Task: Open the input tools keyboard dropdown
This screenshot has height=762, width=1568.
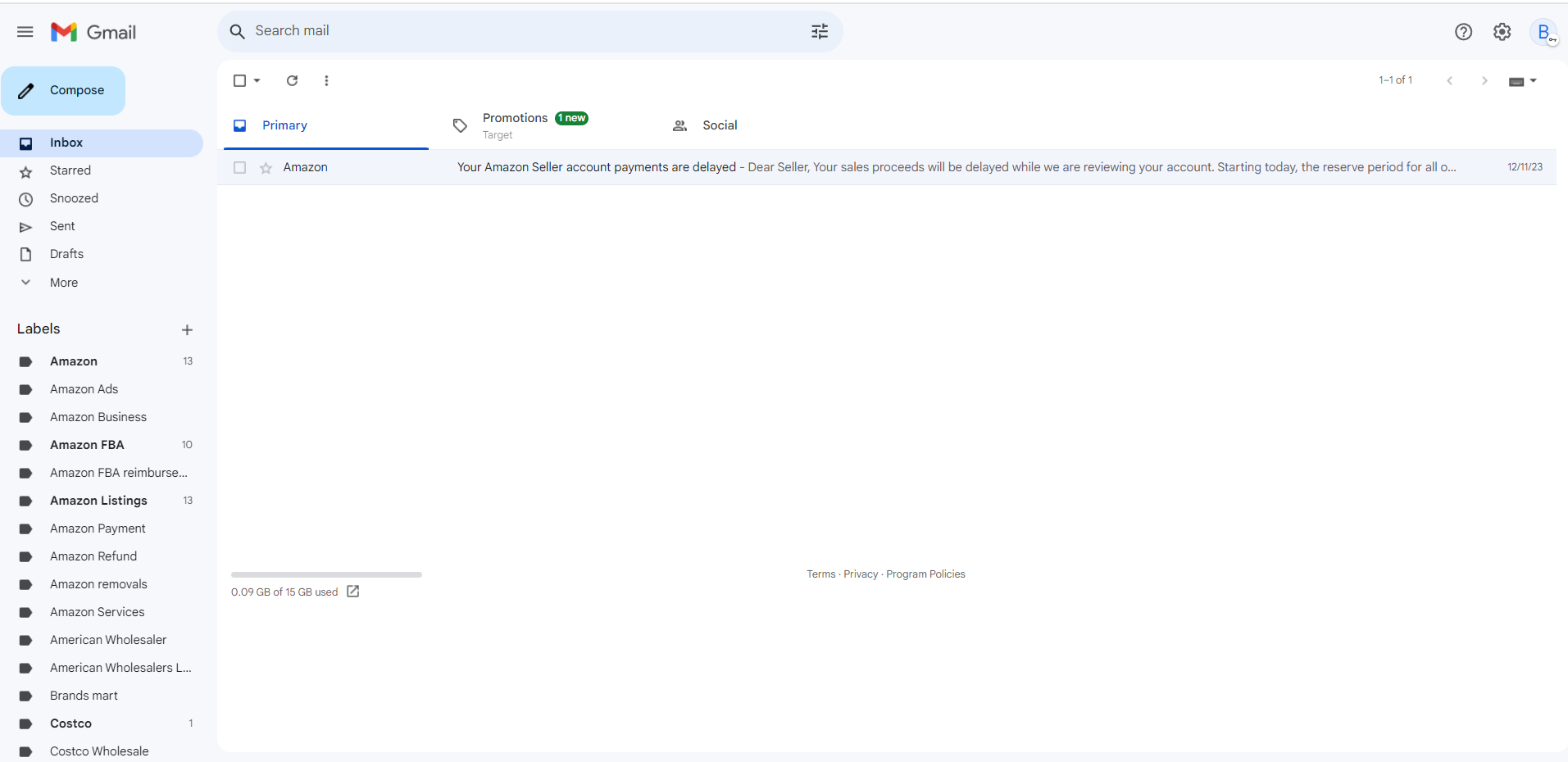Action: point(1522,80)
